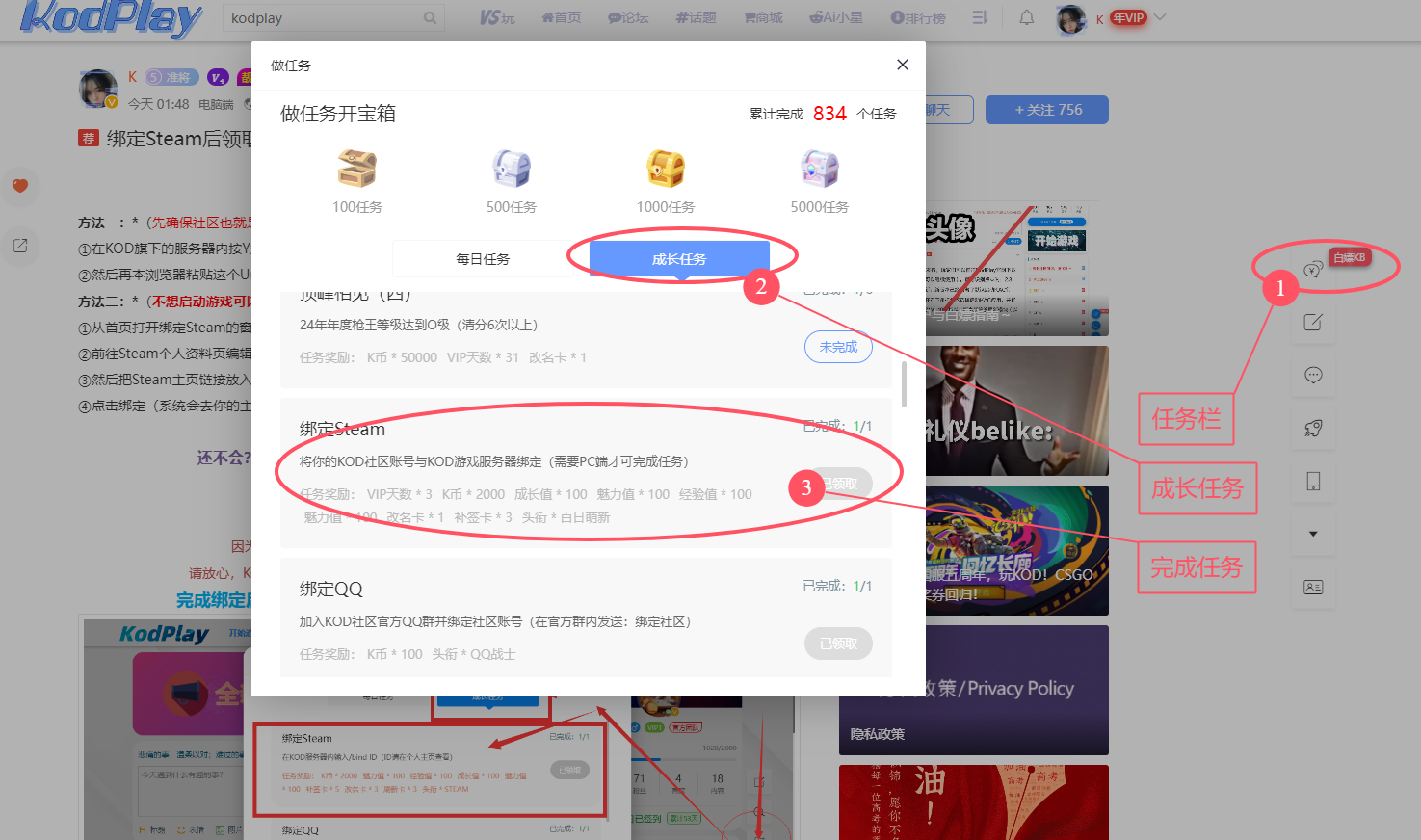Expand the user account dropdown arrow
1421x840 pixels.
(x=1160, y=17)
